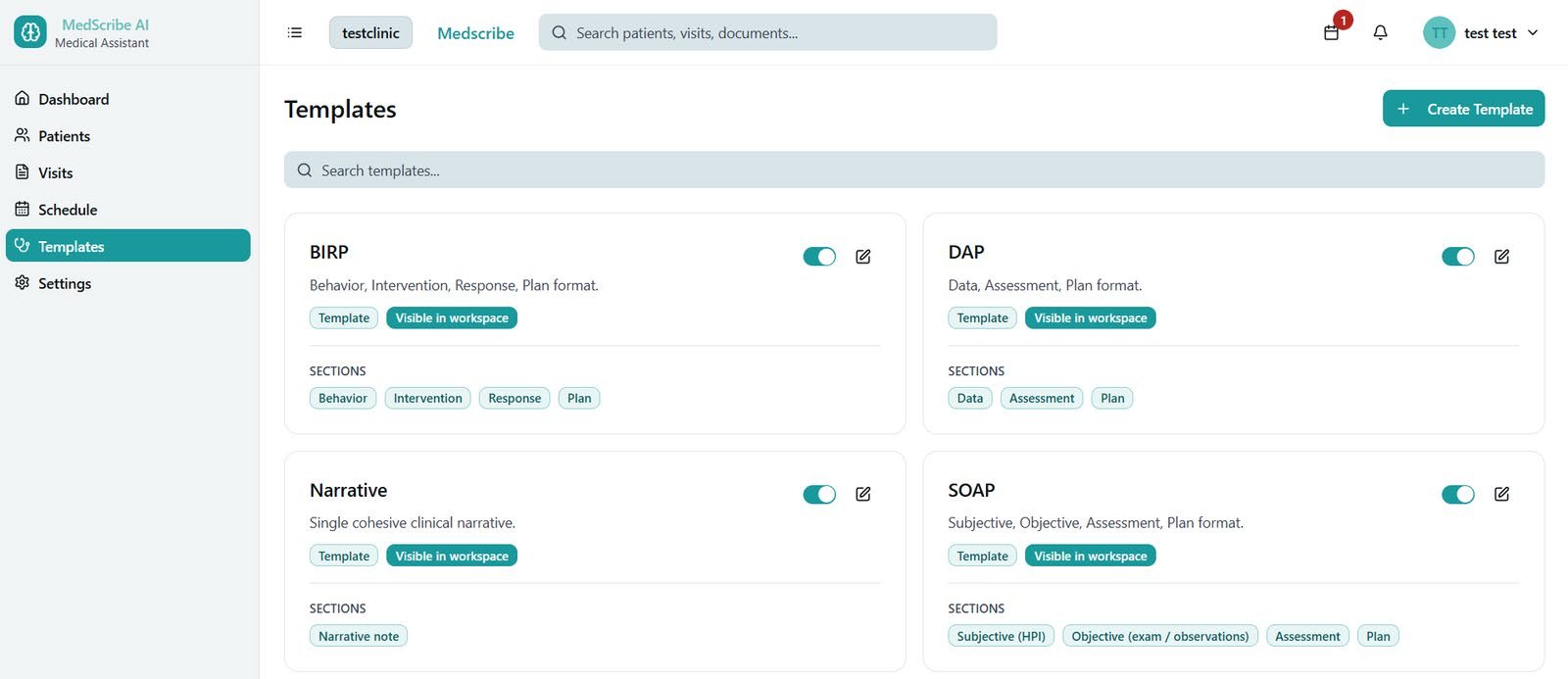Toggle the sidebar list icon

(x=295, y=32)
